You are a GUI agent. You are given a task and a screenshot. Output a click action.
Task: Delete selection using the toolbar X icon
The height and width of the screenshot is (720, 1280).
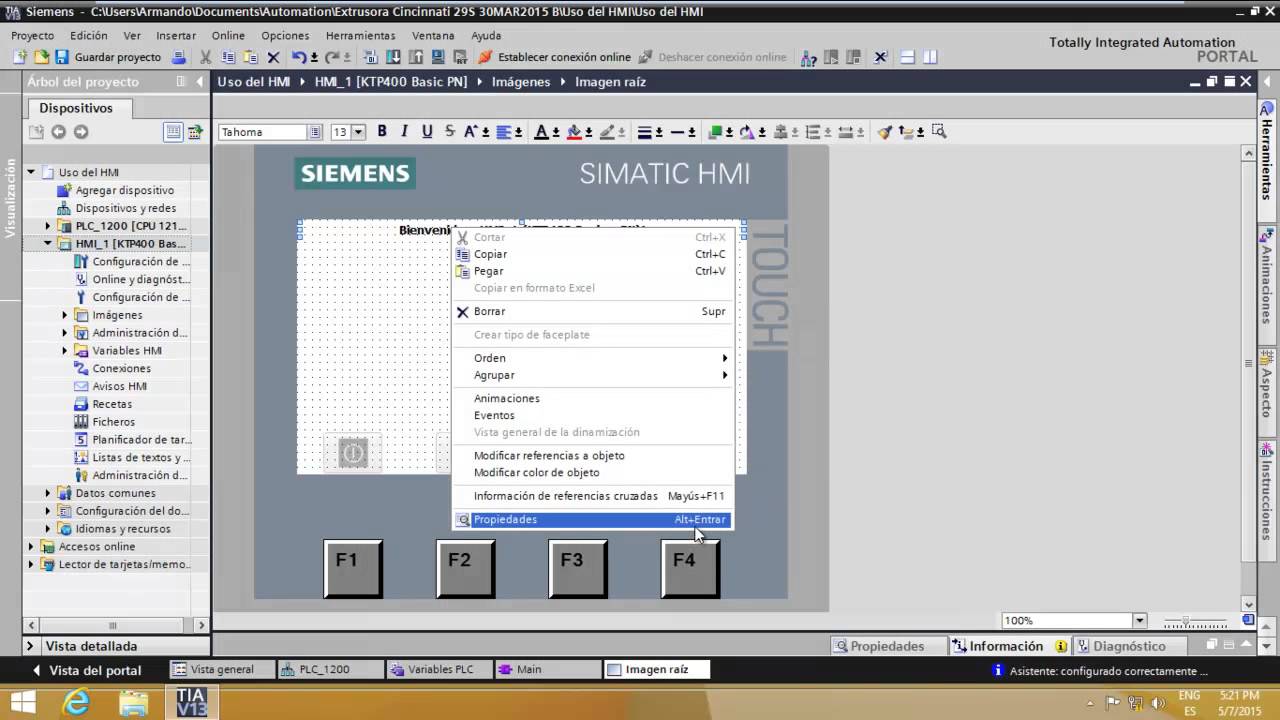(273, 57)
